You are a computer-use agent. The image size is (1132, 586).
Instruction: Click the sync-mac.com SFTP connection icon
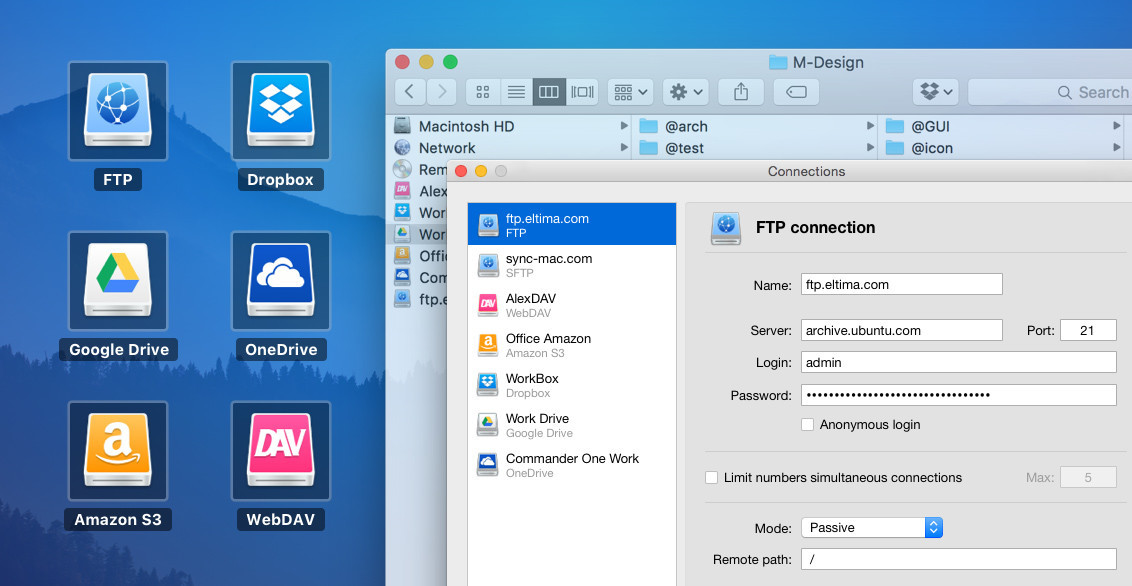point(488,265)
